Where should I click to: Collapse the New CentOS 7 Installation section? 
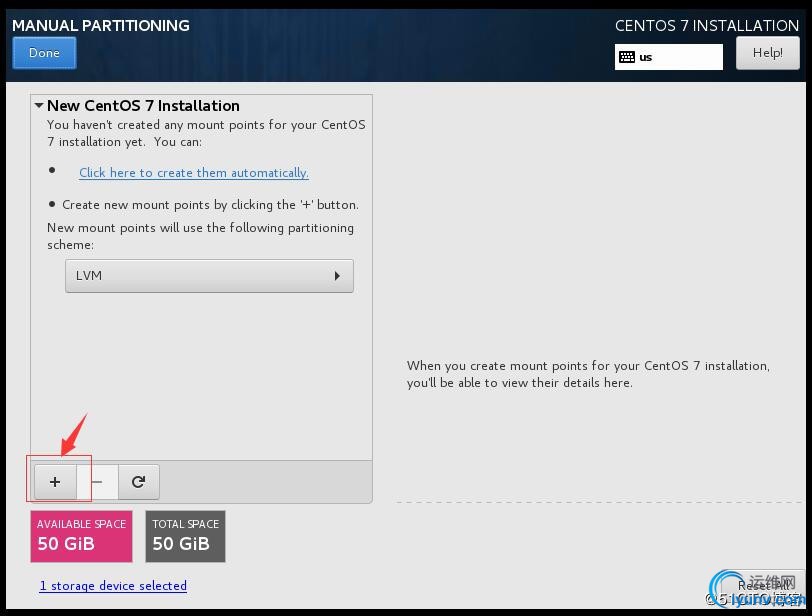[x=39, y=105]
